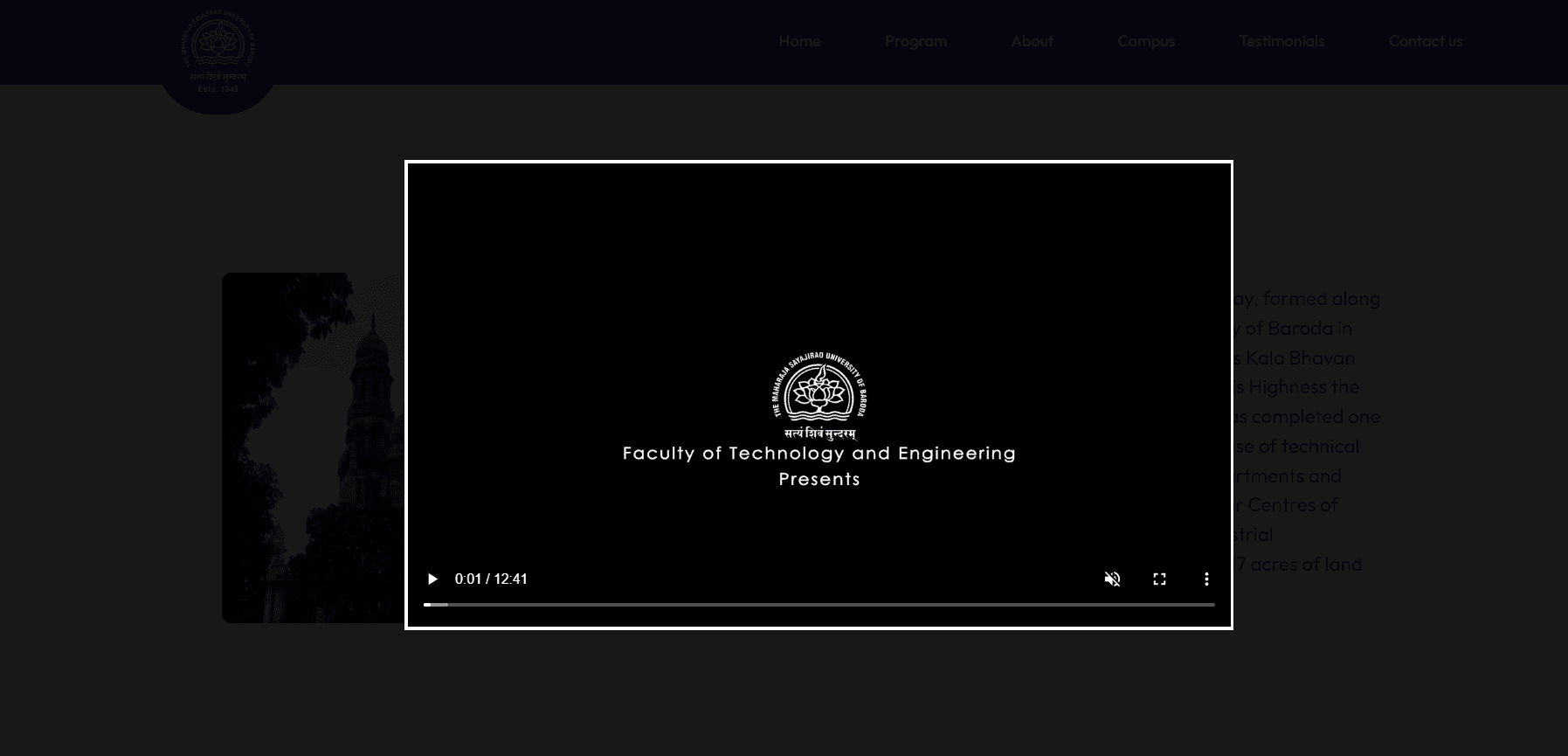
Task: Play the Faculty of Technology video
Action: [432, 579]
